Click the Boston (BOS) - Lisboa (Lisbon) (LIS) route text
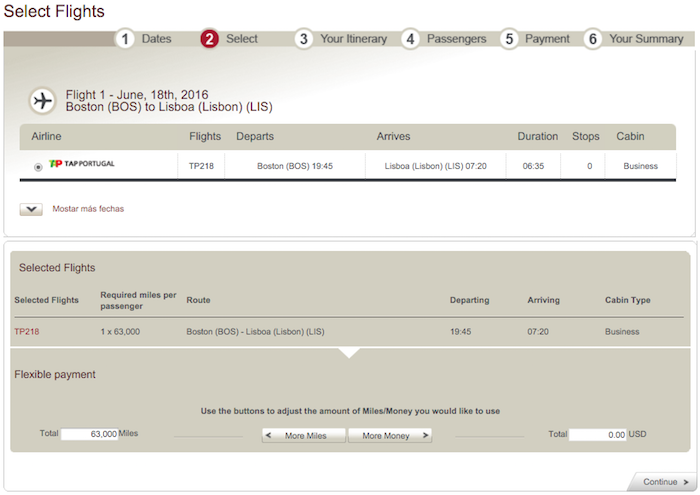 (x=255, y=332)
